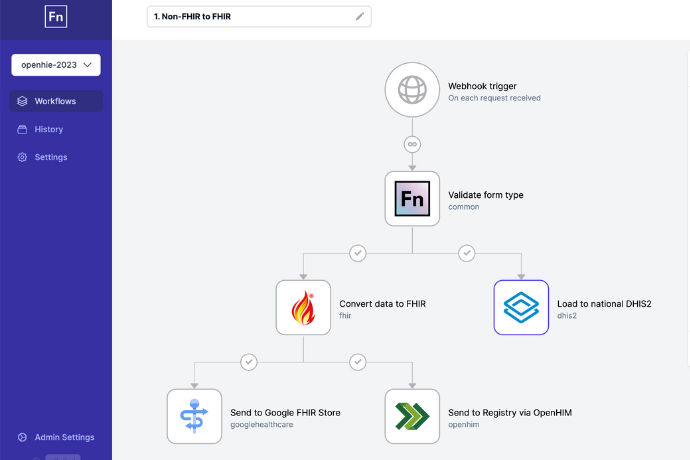The height and width of the screenshot is (460, 690).
Task: Click the Workflows layers icon in sidebar
Action: (x=22, y=101)
